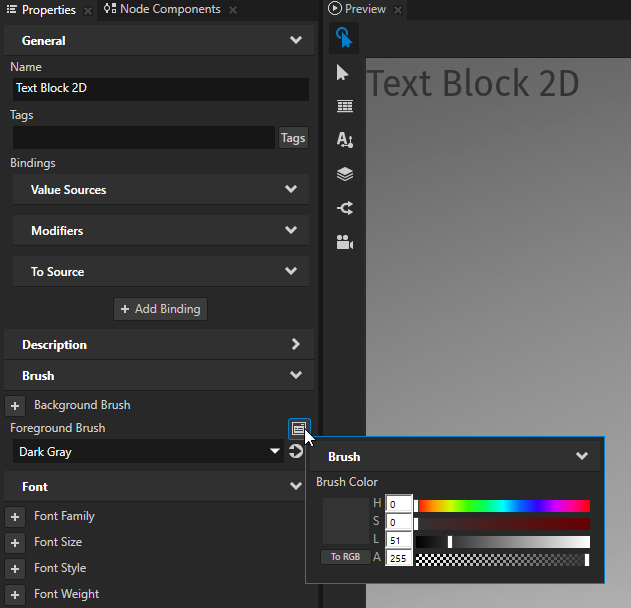Image resolution: width=631 pixels, height=608 pixels.
Task: Select the interact mode tool in Preview
Action: coord(344,39)
